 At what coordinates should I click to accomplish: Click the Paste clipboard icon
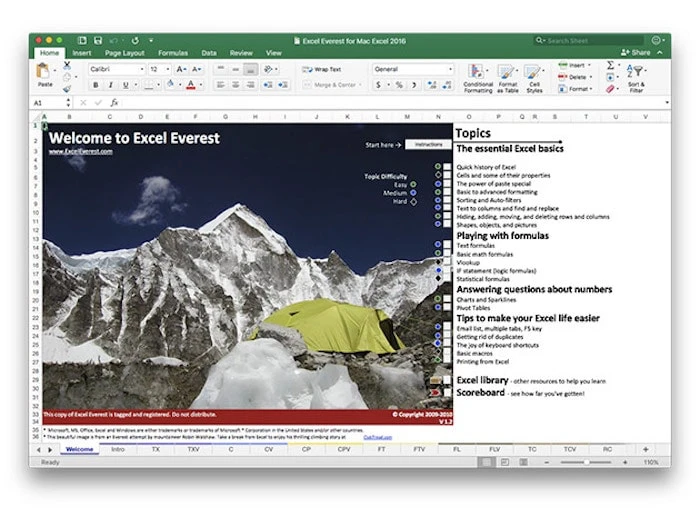[x=43, y=72]
